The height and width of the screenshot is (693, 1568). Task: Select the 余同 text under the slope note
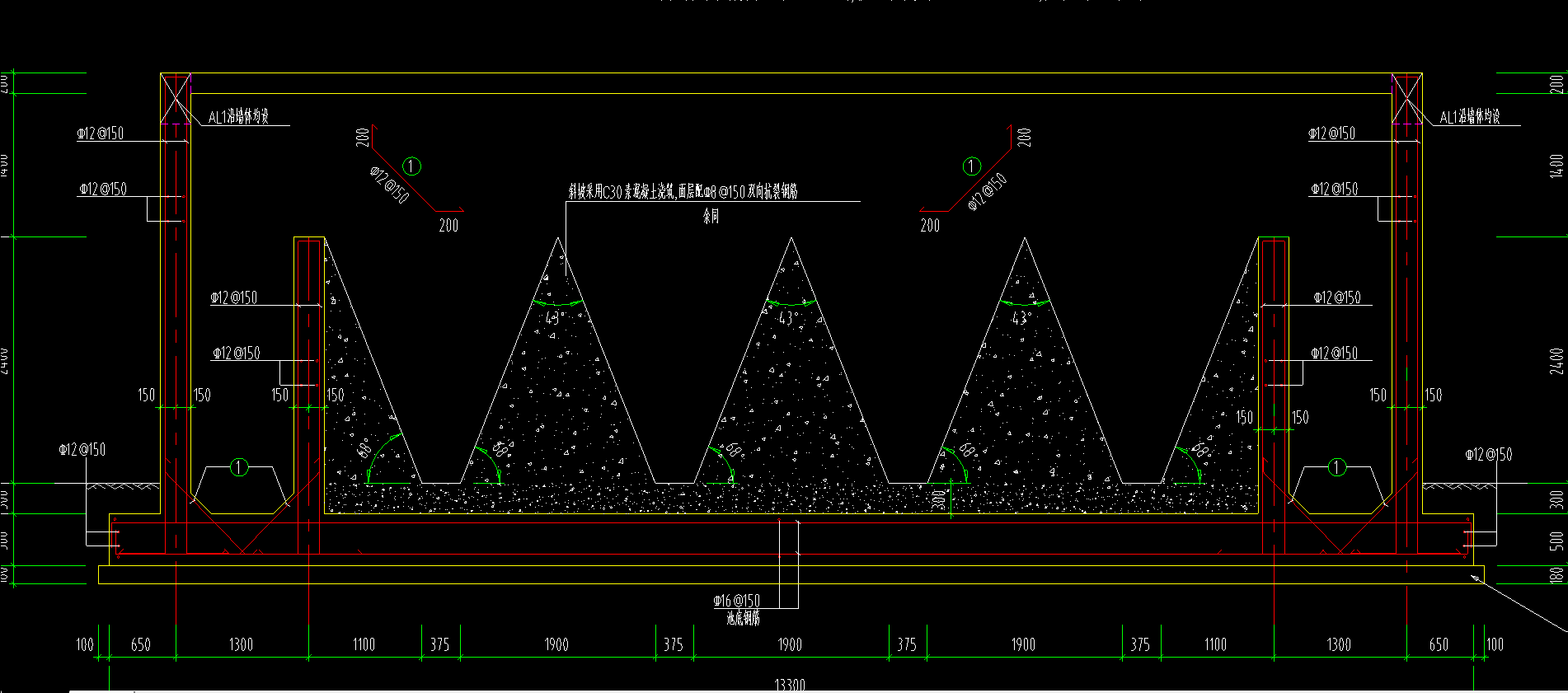(x=711, y=217)
